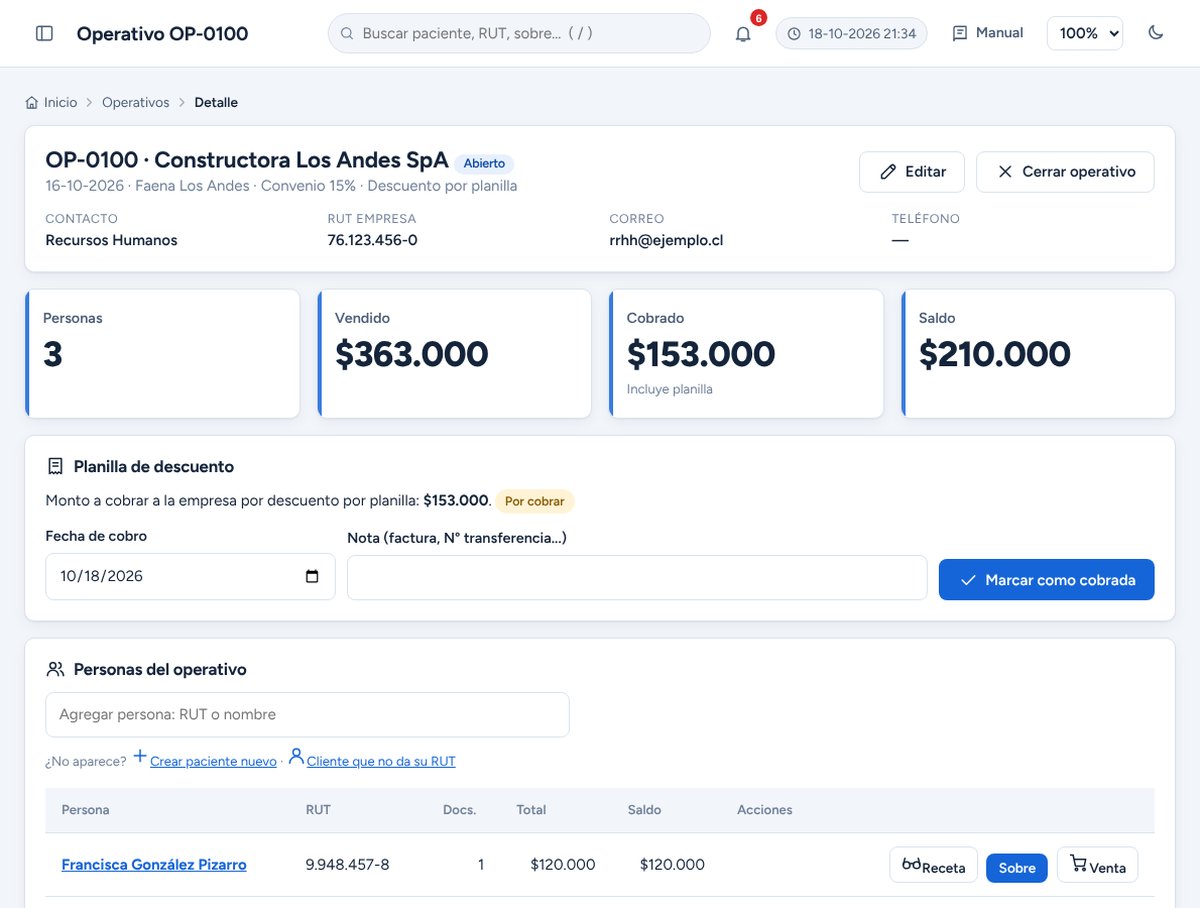Open the notifications bell
Screen dimensions: 1200x908
(743, 33)
